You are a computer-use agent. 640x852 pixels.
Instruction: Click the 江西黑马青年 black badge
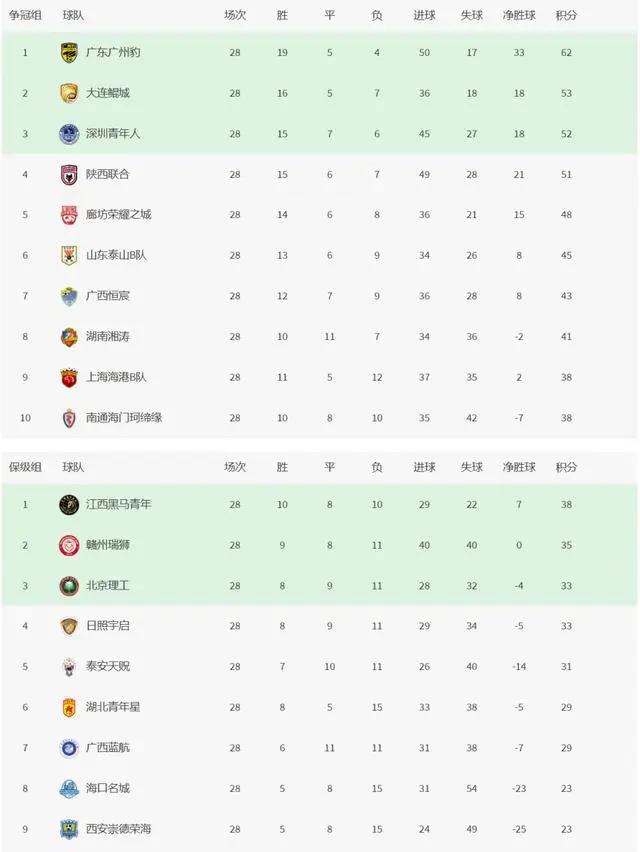click(69, 505)
